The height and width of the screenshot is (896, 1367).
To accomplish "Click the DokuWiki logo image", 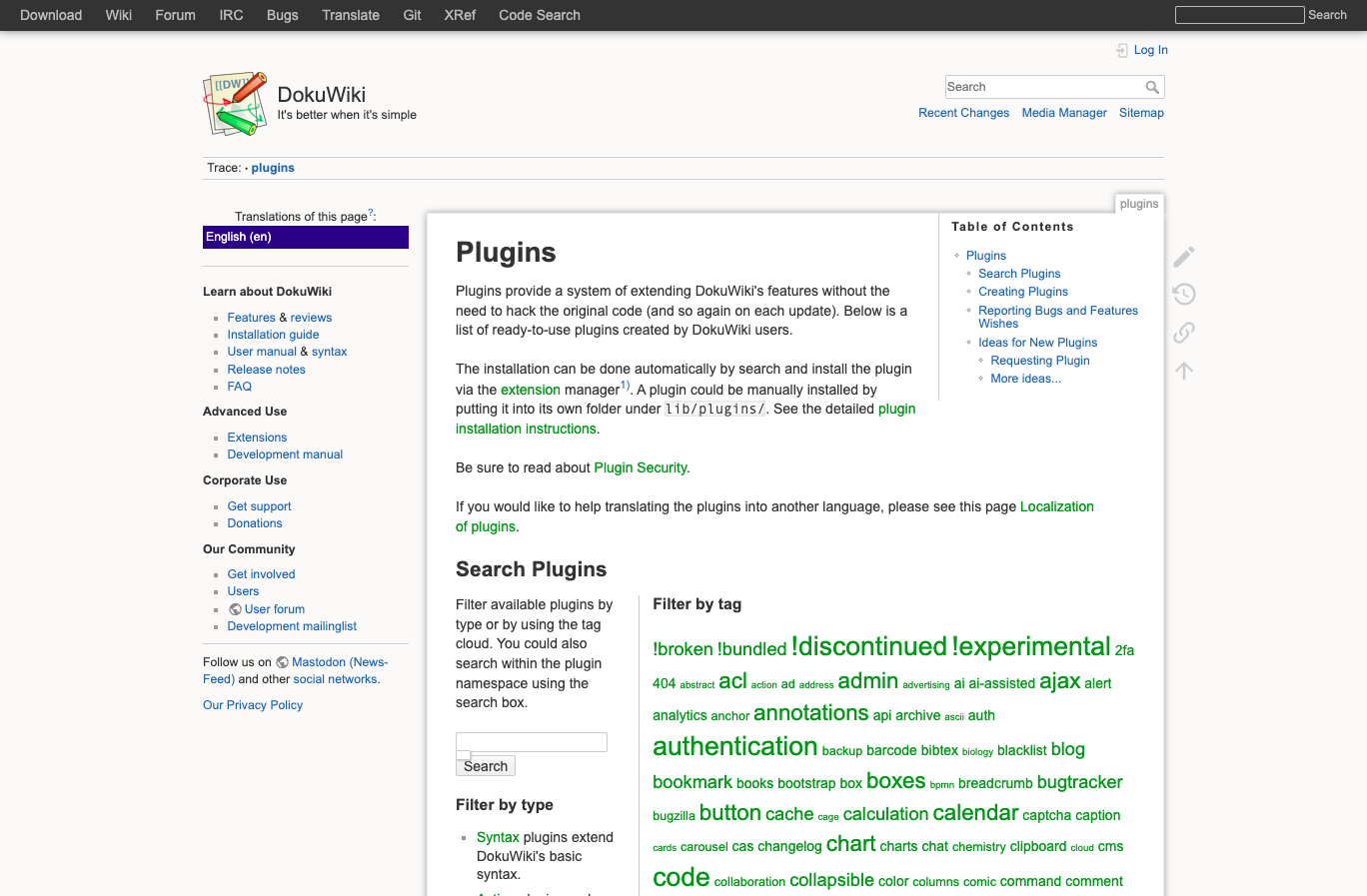I will coord(236,103).
